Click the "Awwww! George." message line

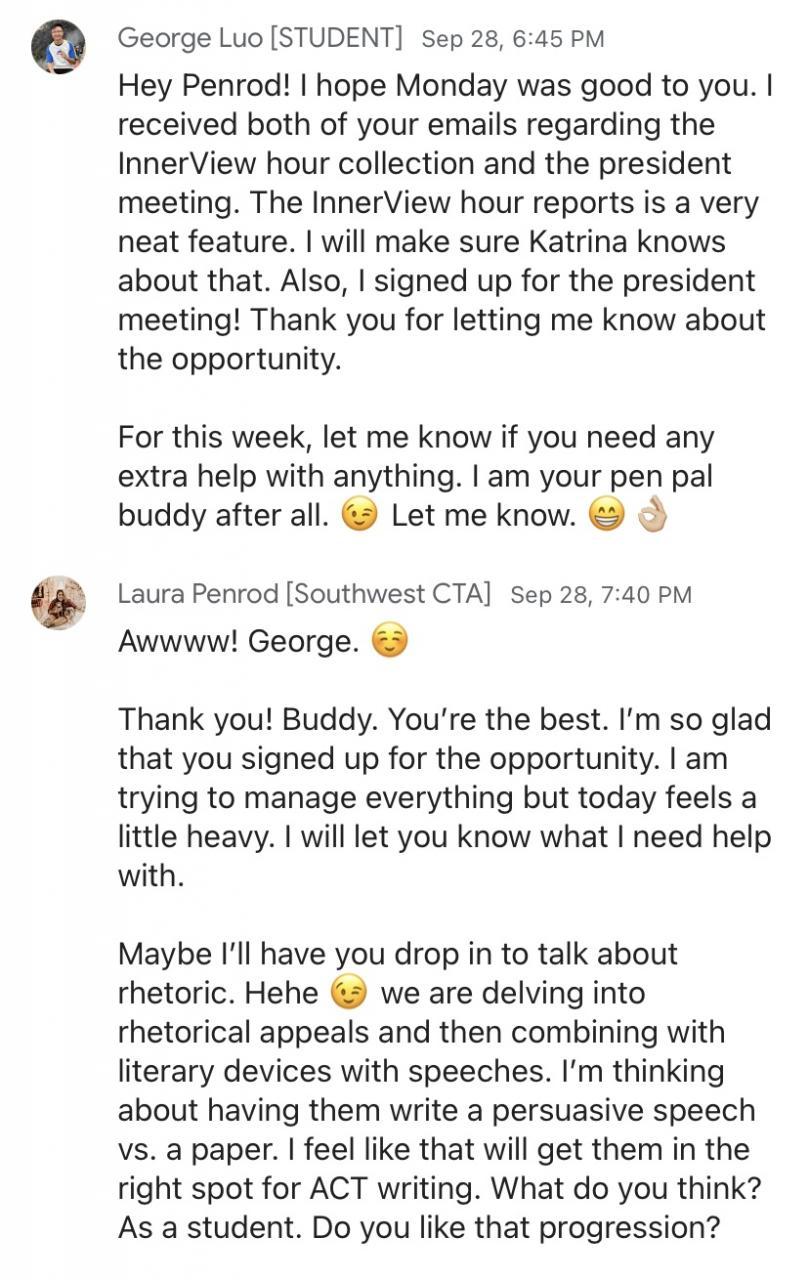pyautogui.click(x=238, y=641)
